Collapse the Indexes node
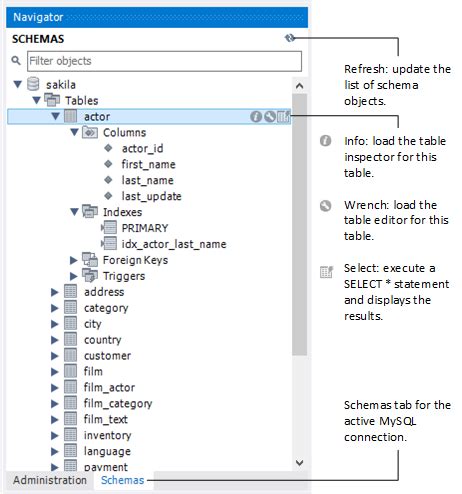462x494 pixels. (x=75, y=212)
